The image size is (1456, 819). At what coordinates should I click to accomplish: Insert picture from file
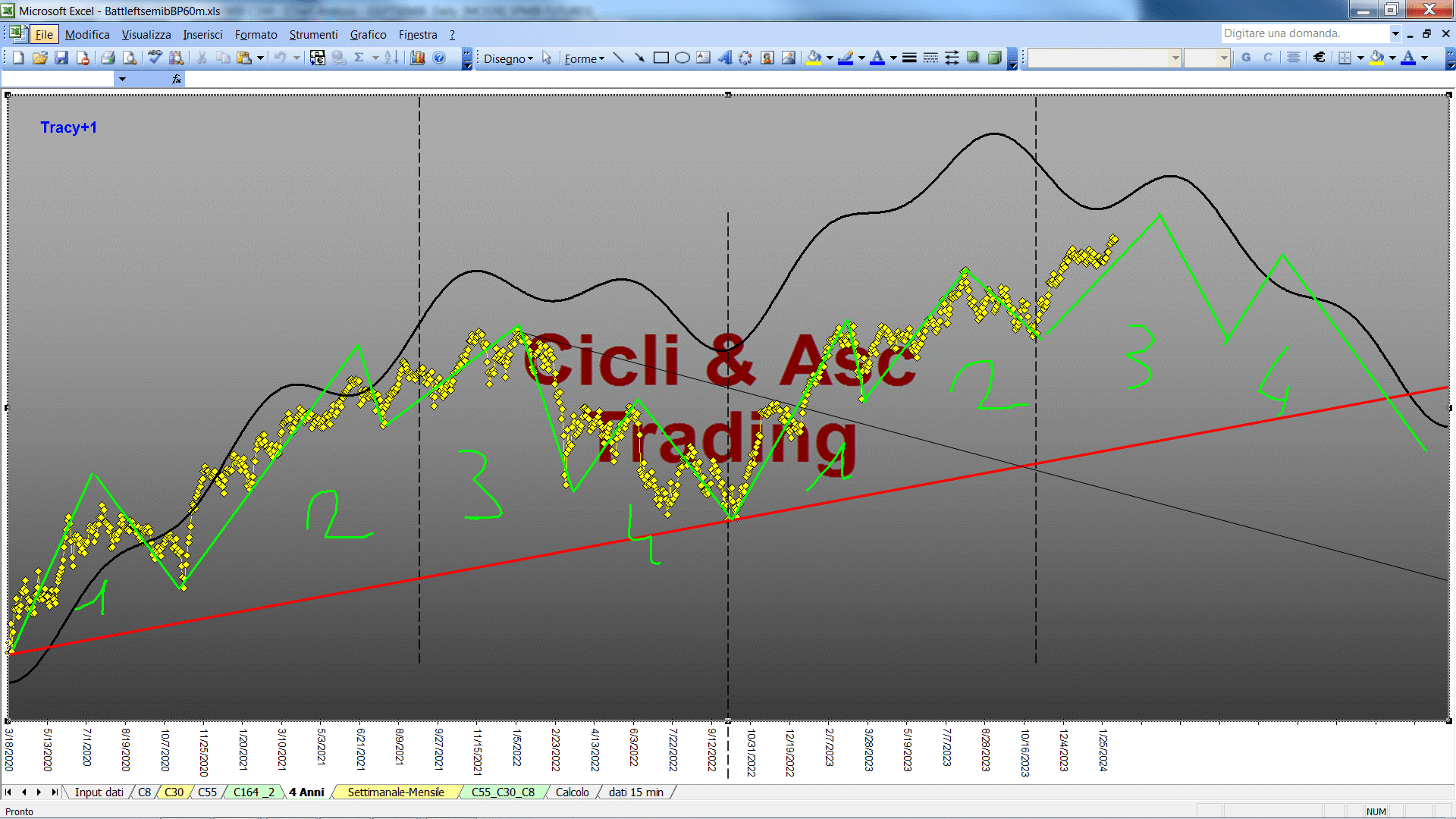click(789, 58)
